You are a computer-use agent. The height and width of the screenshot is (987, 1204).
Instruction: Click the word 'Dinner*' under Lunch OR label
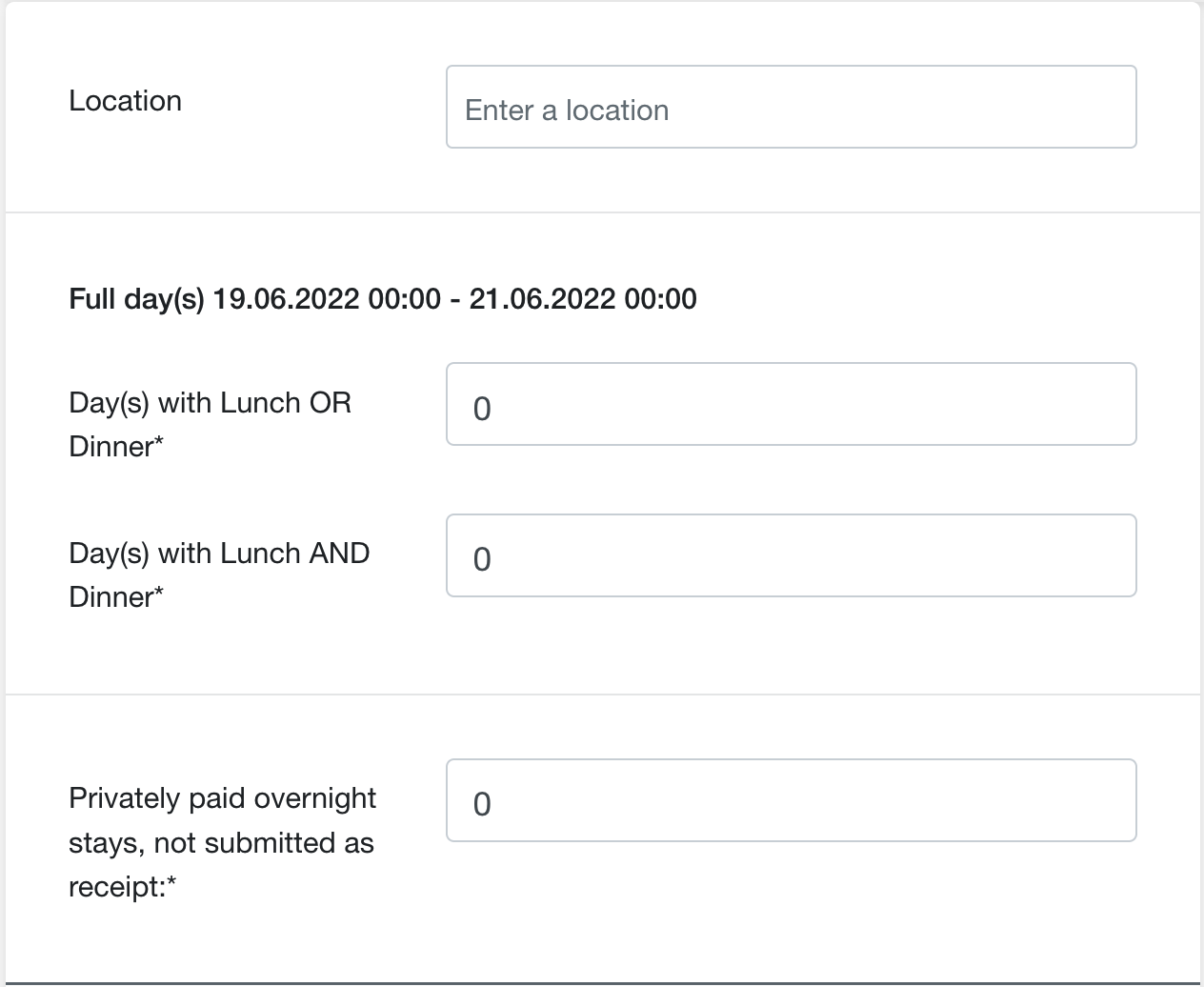coord(116,446)
